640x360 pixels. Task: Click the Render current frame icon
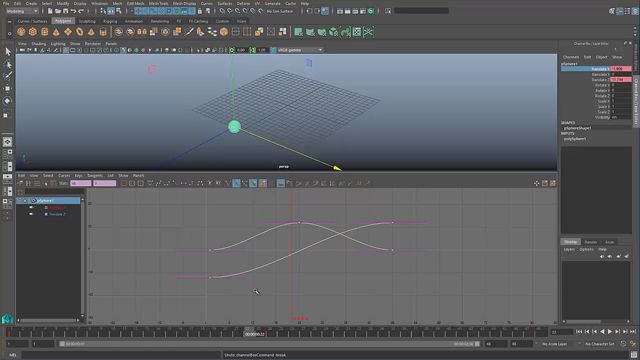(x=347, y=11)
